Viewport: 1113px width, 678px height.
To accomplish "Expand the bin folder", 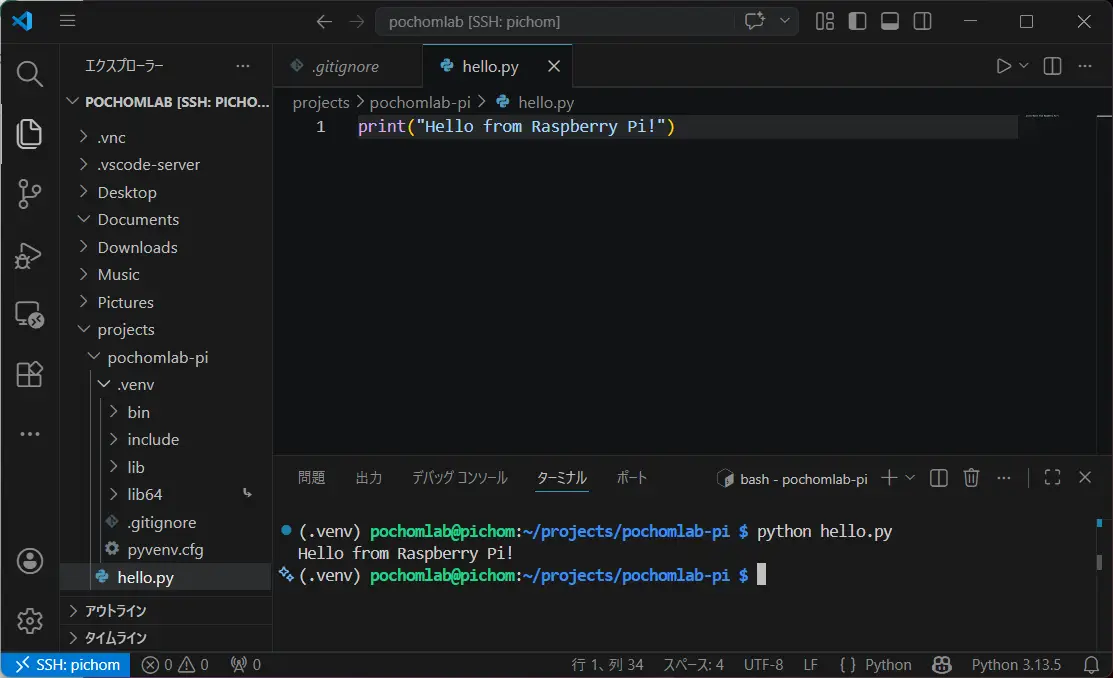I will coord(165,412).
